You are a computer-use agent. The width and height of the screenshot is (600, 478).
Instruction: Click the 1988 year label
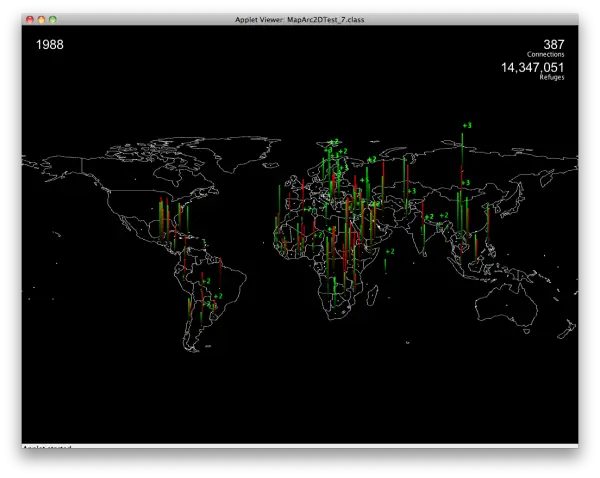pyautogui.click(x=50, y=45)
